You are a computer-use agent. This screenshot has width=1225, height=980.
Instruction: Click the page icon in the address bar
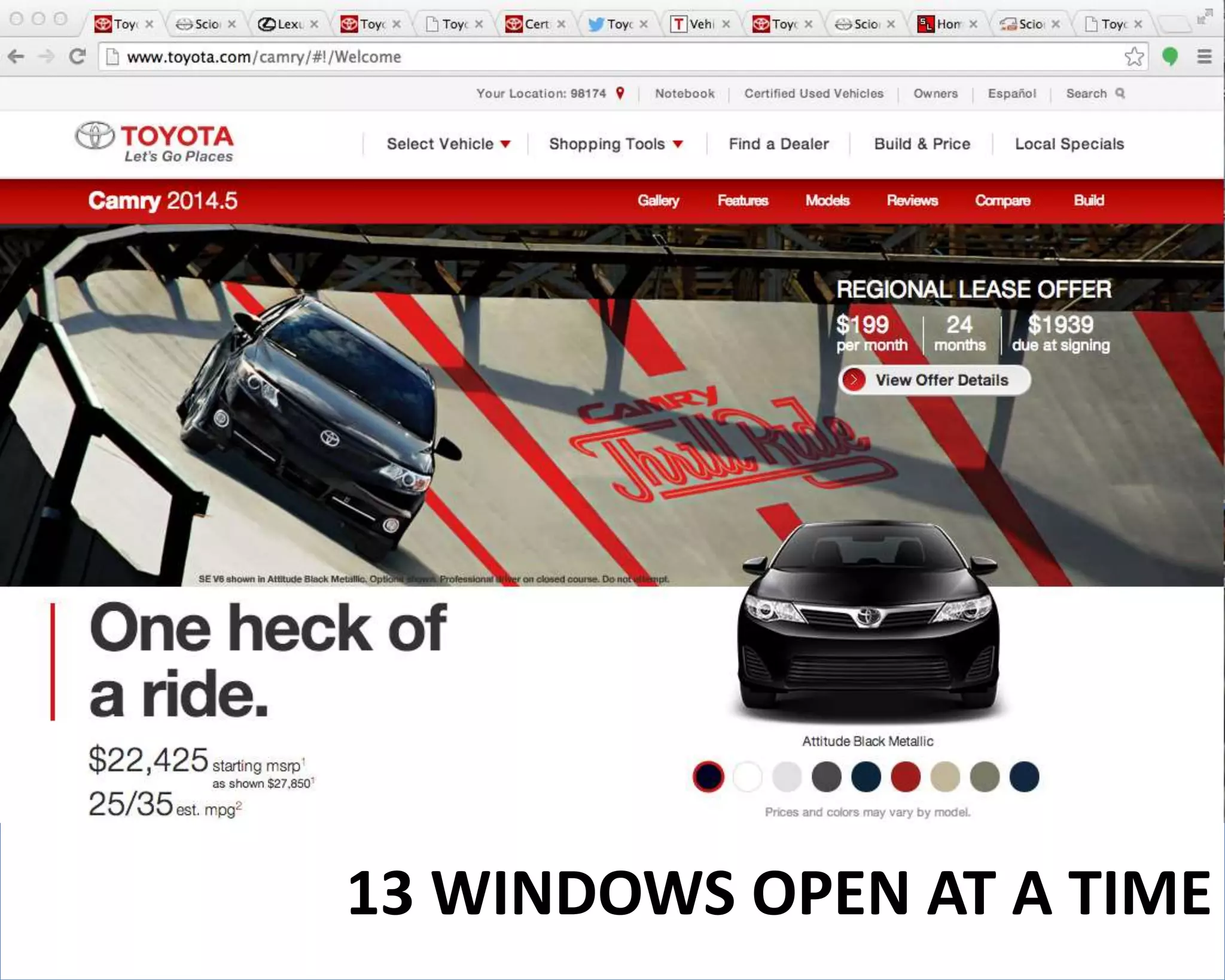point(112,57)
